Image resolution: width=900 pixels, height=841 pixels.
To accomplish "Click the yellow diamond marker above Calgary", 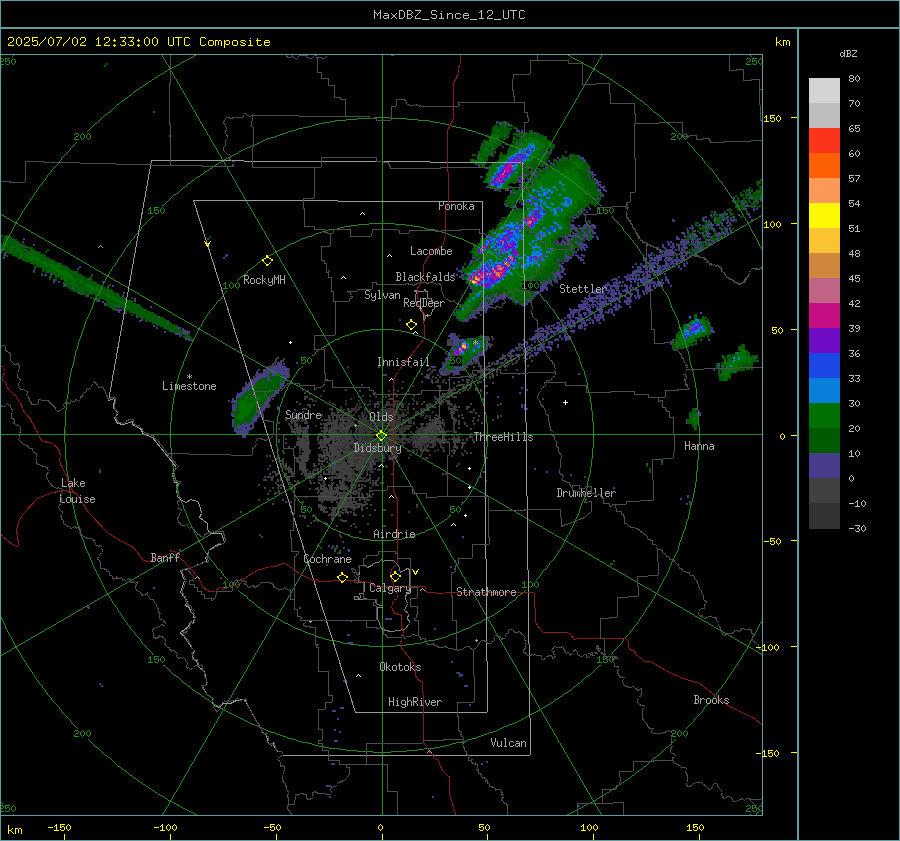I will pos(395,576).
